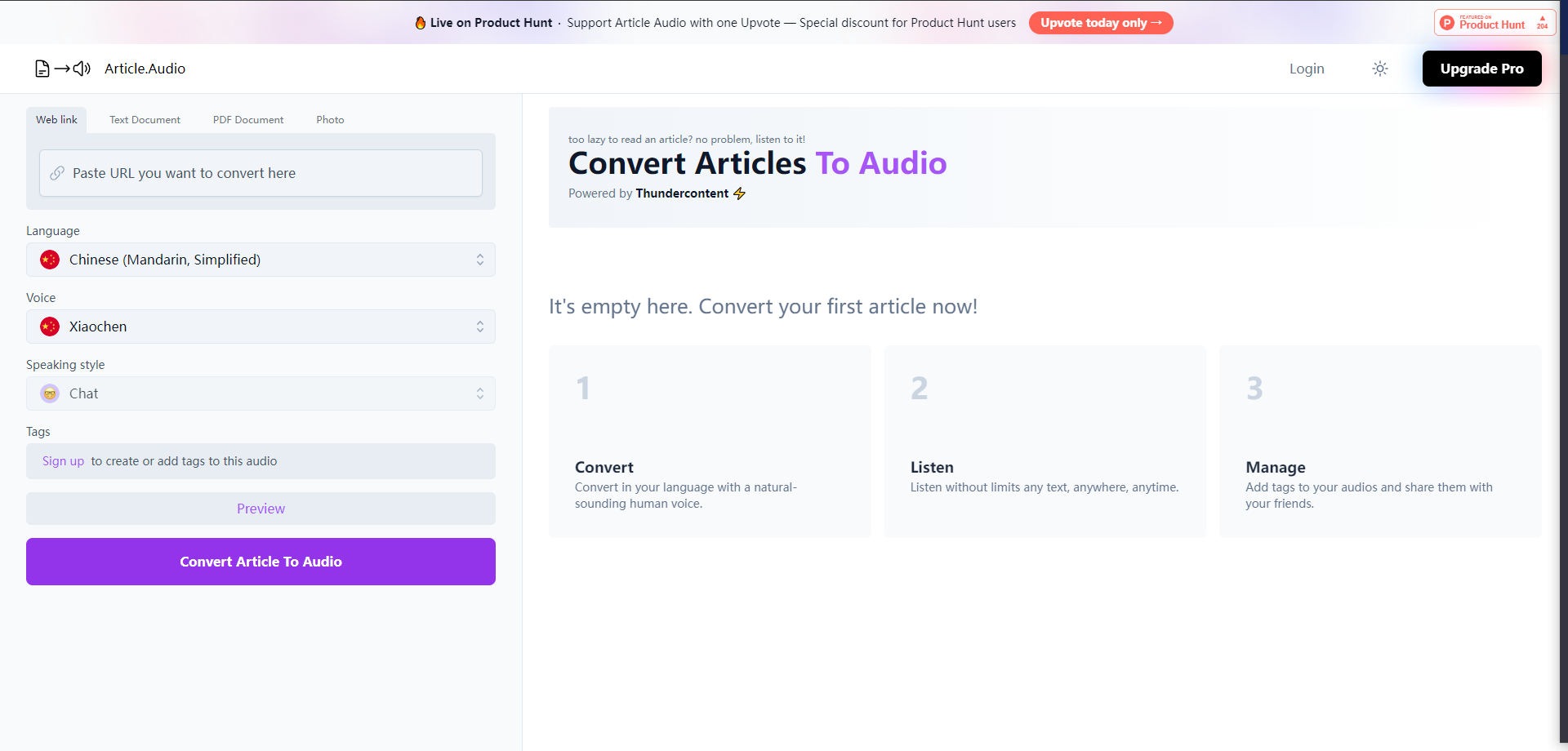Click the Paste URL input field

click(261, 173)
